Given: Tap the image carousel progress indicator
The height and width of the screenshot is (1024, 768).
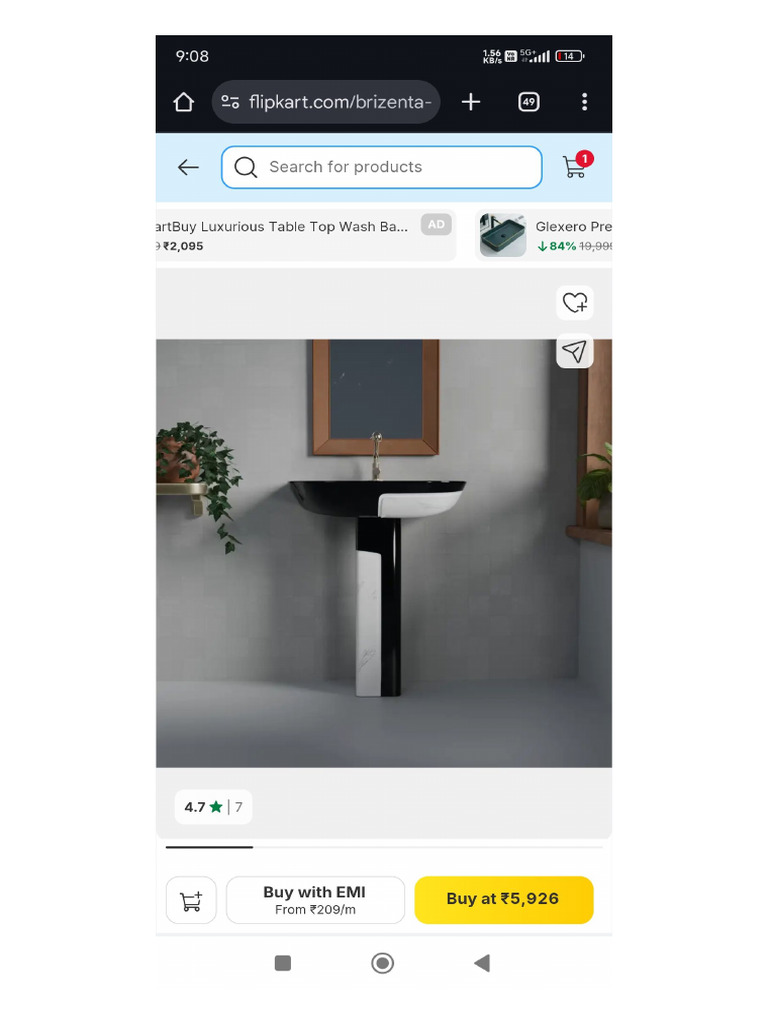Looking at the screenshot, I should point(384,847).
